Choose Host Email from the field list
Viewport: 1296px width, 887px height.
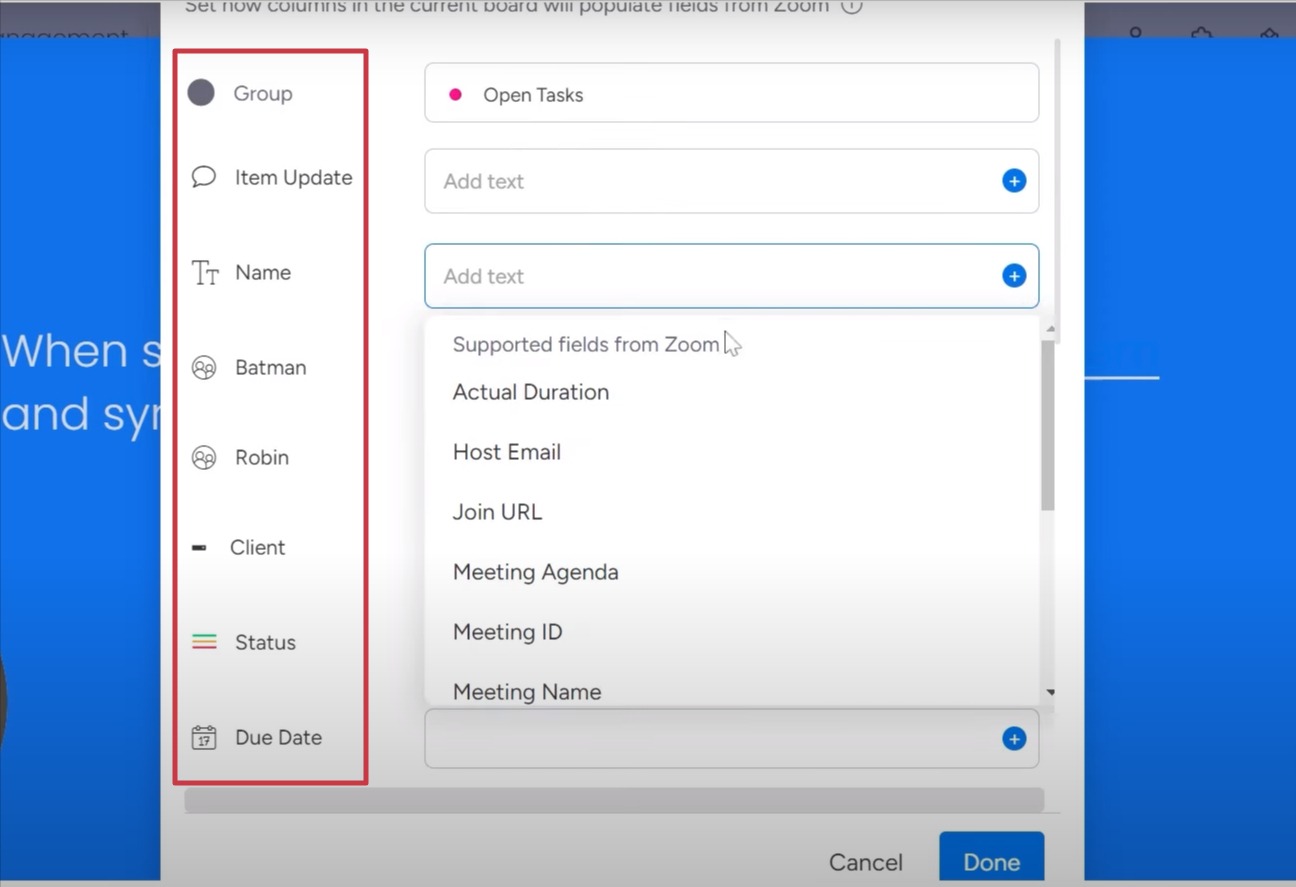coord(507,451)
